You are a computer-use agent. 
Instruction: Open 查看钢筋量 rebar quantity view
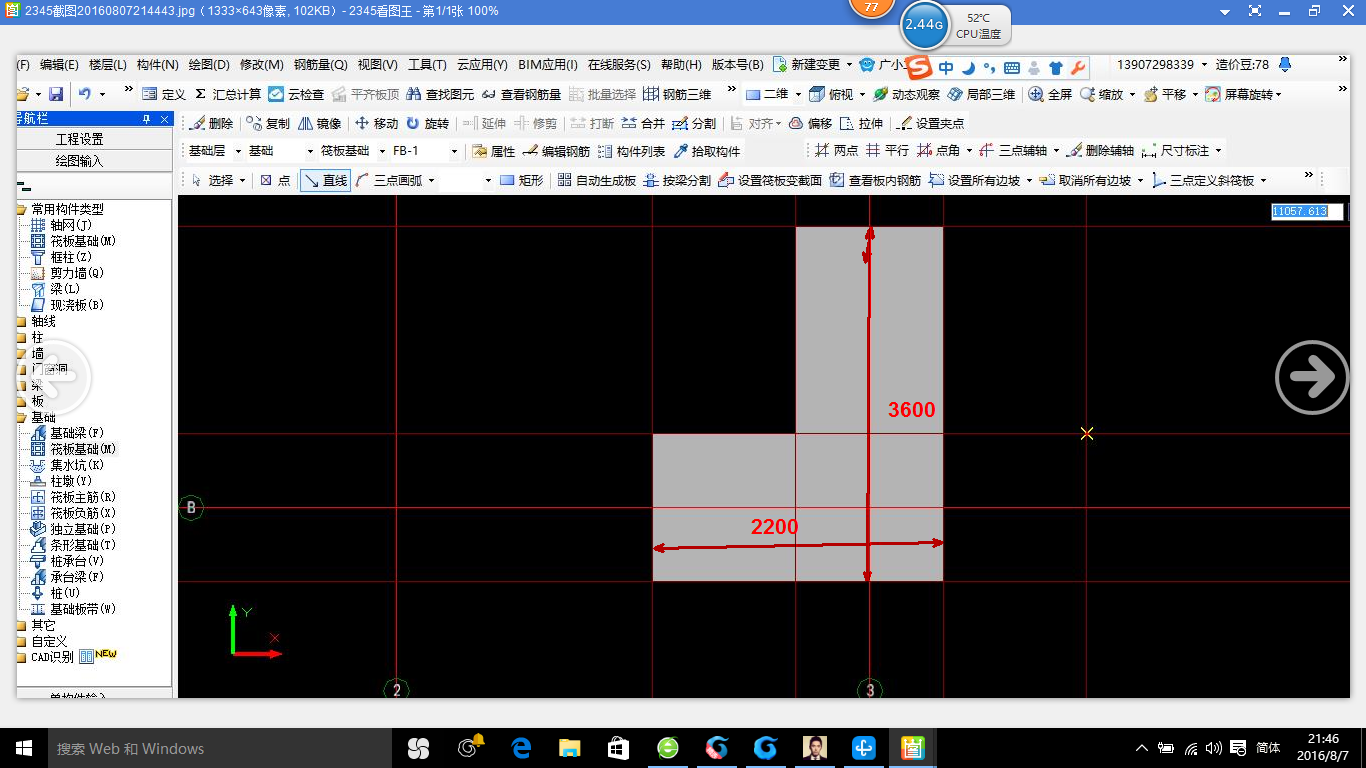521,94
